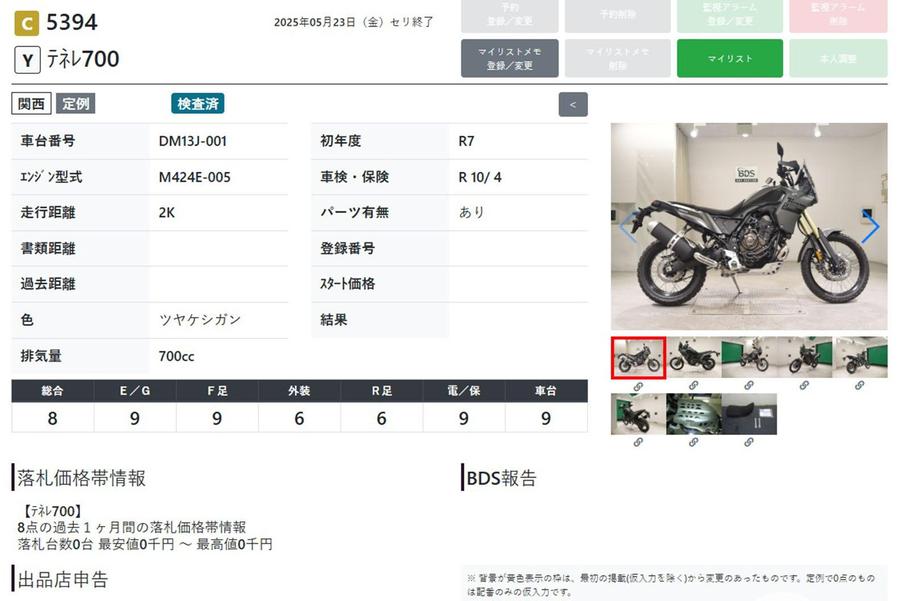
Task: Click the 予約 登録/変更 button
Action: tap(510, 16)
